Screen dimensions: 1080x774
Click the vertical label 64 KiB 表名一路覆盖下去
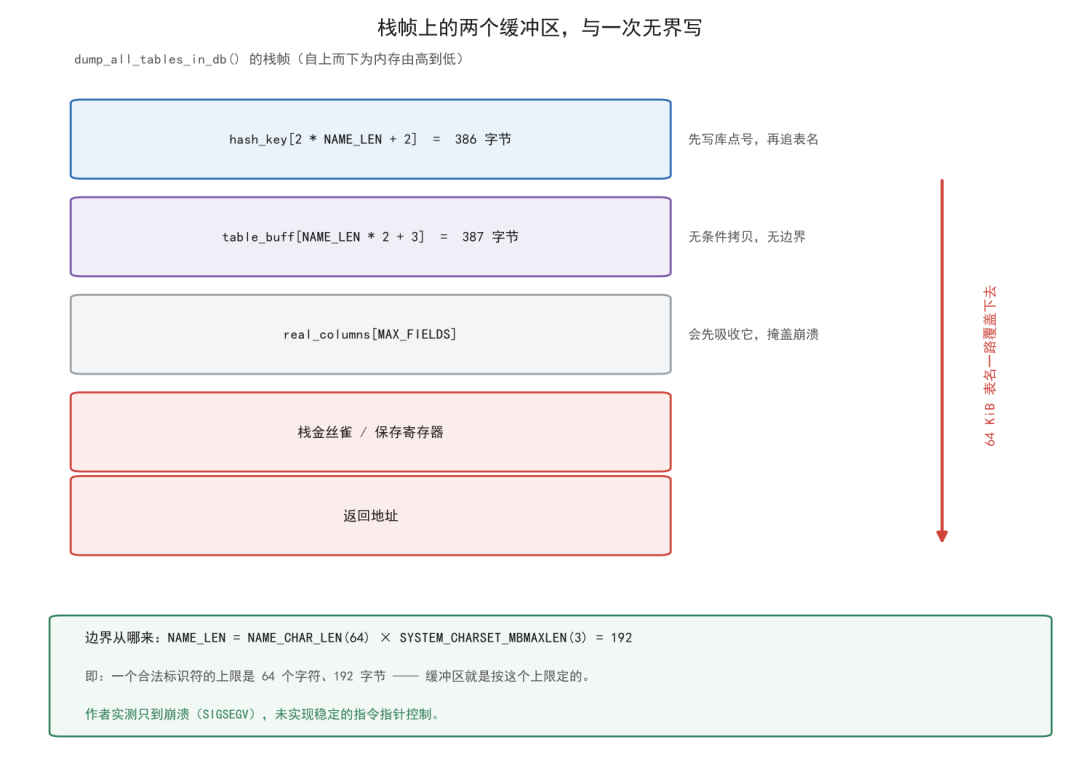click(x=990, y=366)
